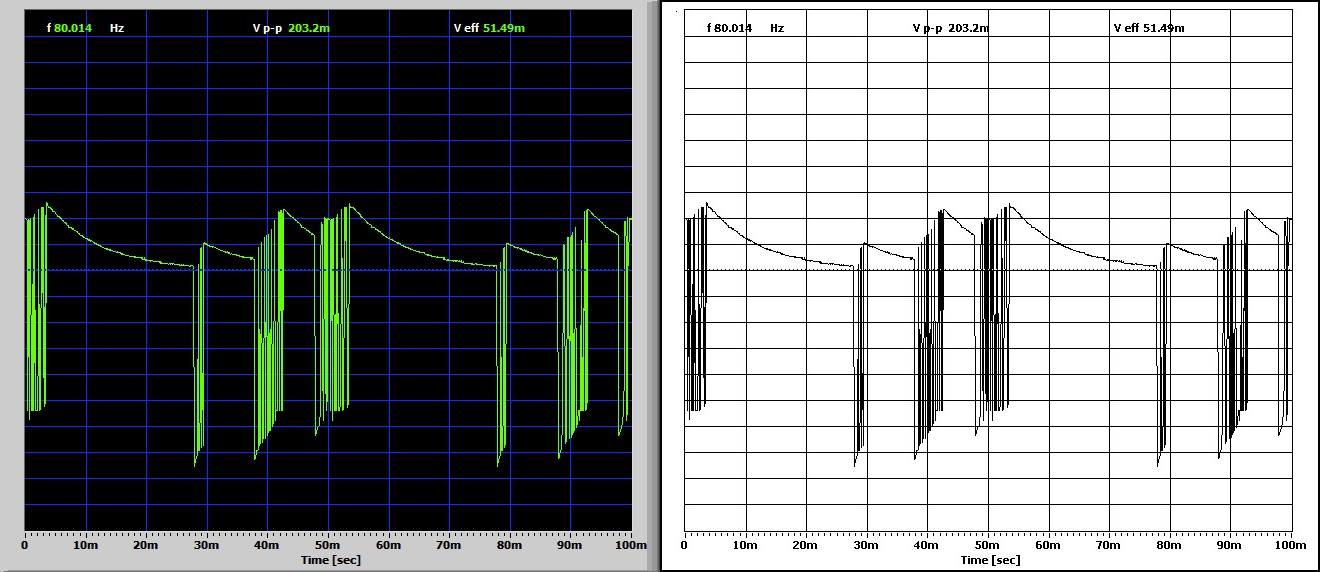Click the 30m tick label on the white graph axis
1320x572 pixels.
tap(867, 546)
